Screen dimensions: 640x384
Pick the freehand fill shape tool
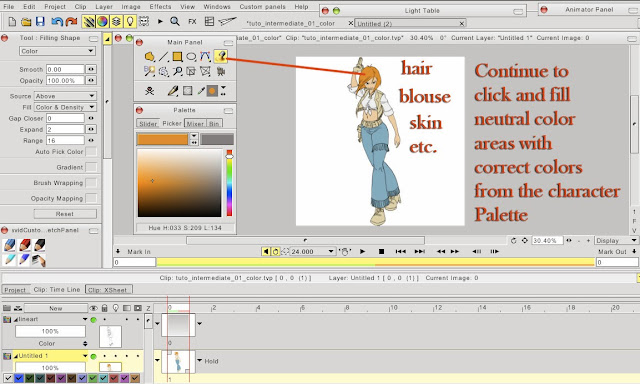pos(149,57)
